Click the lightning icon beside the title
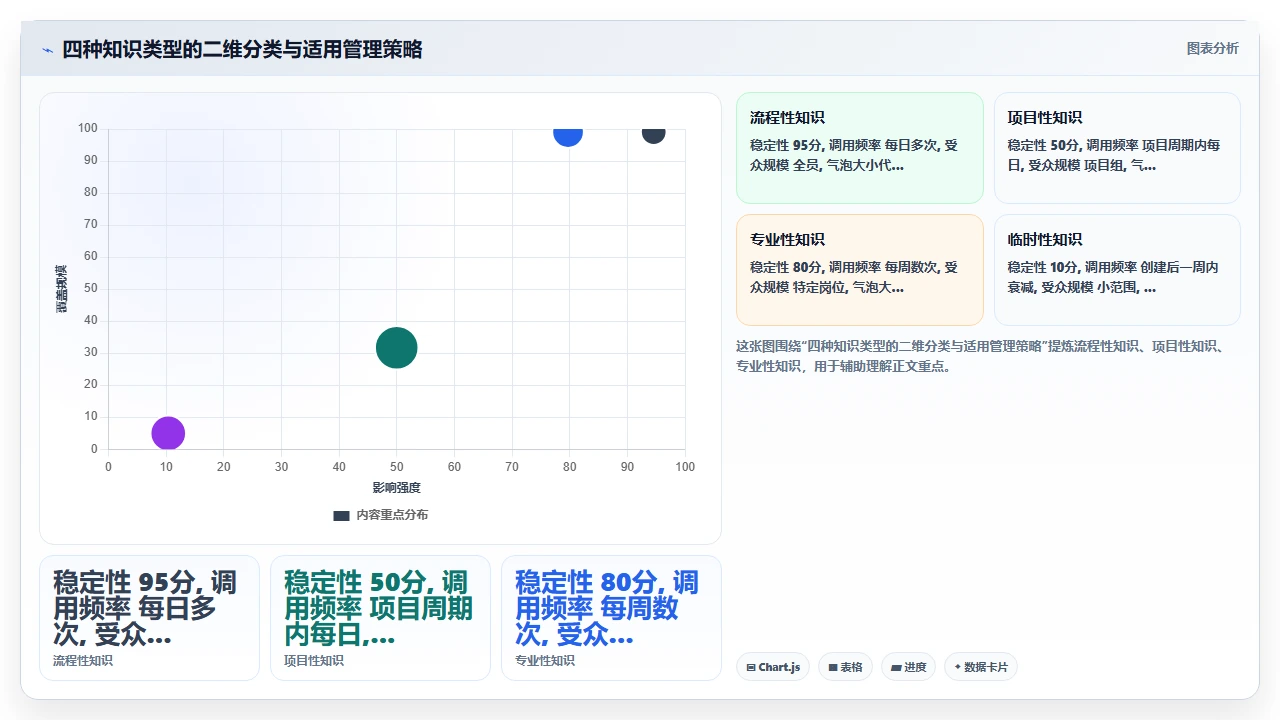1280x720 pixels. pyautogui.click(x=47, y=50)
